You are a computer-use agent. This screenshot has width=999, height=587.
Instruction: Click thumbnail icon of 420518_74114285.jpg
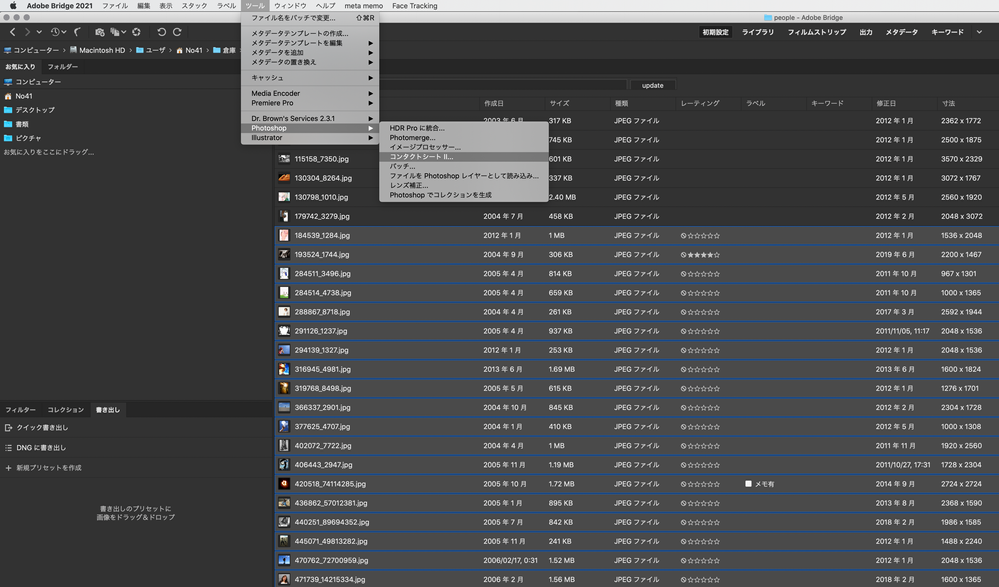[x=284, y=484]
